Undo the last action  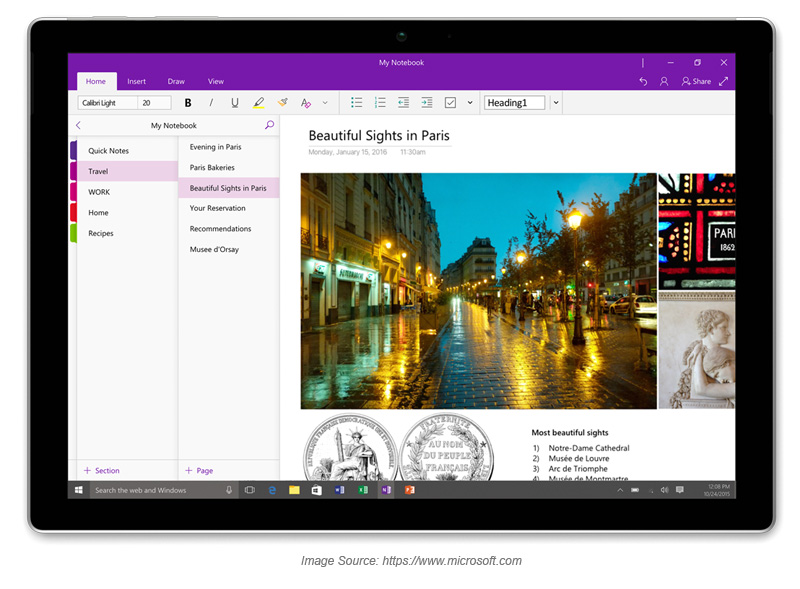[643, 81]
